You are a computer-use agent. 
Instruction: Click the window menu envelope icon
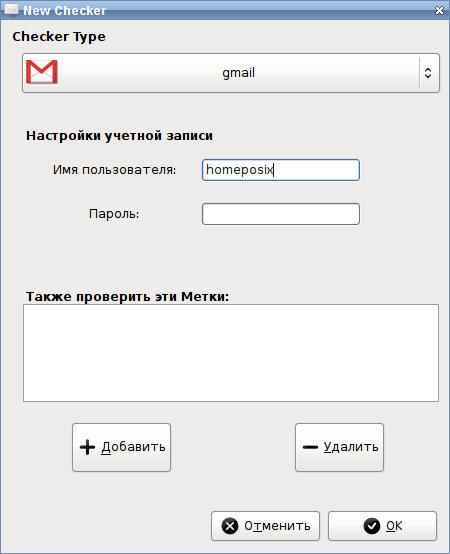click(x=11, y=10)
